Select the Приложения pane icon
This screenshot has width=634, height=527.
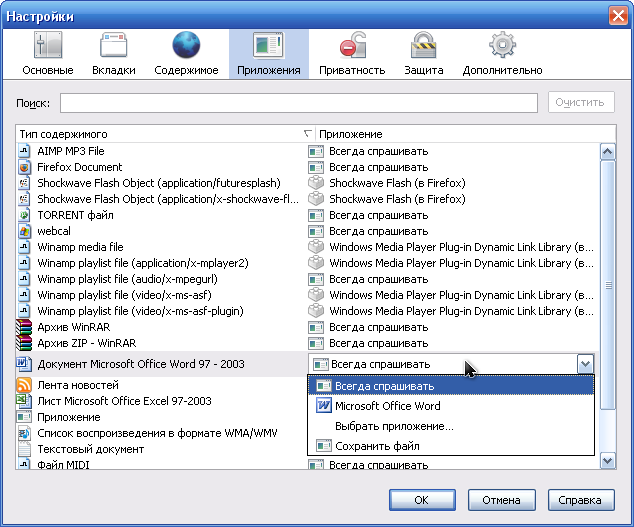pyautogui.click(x=268, y=44)
